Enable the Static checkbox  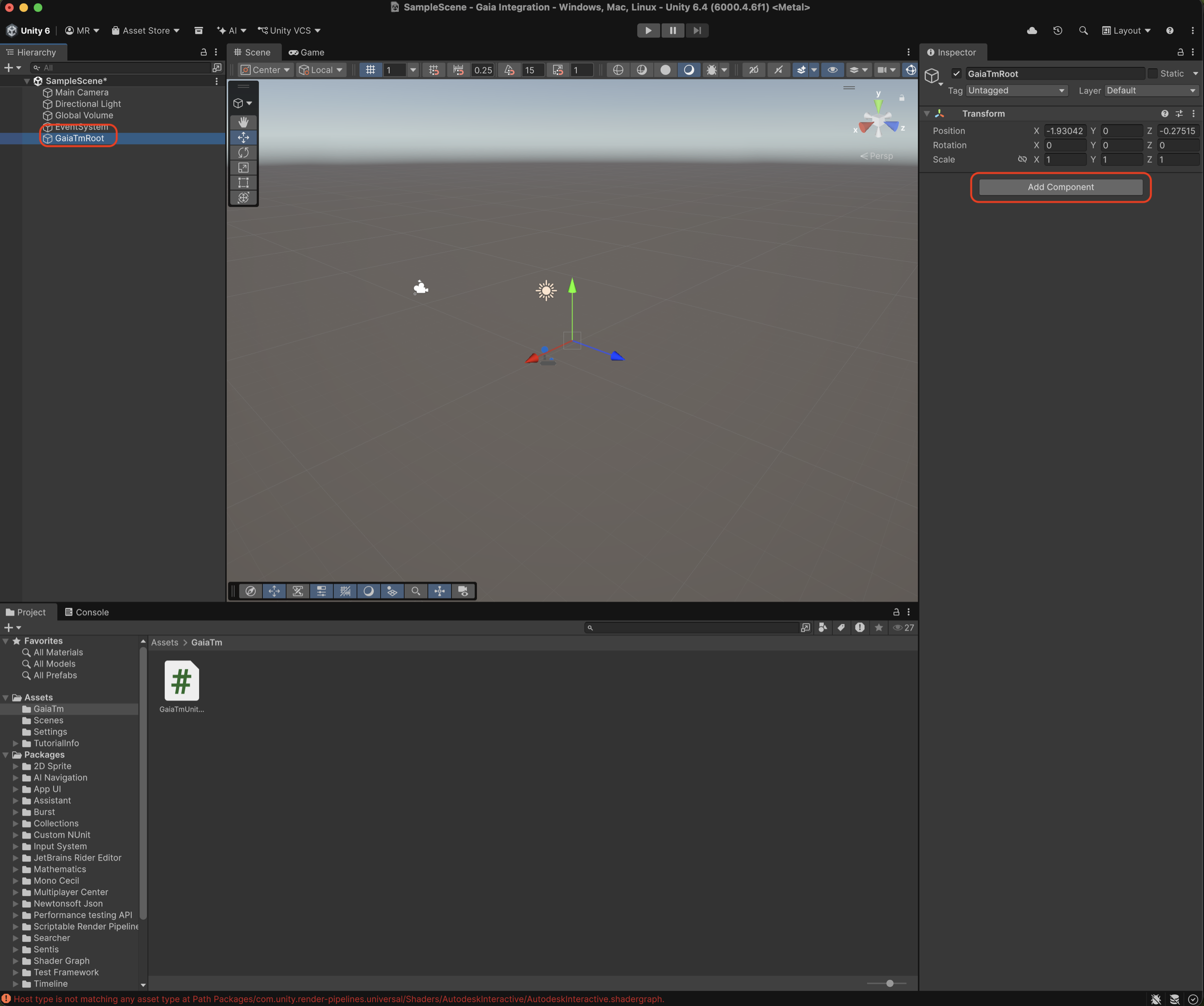1152,73
